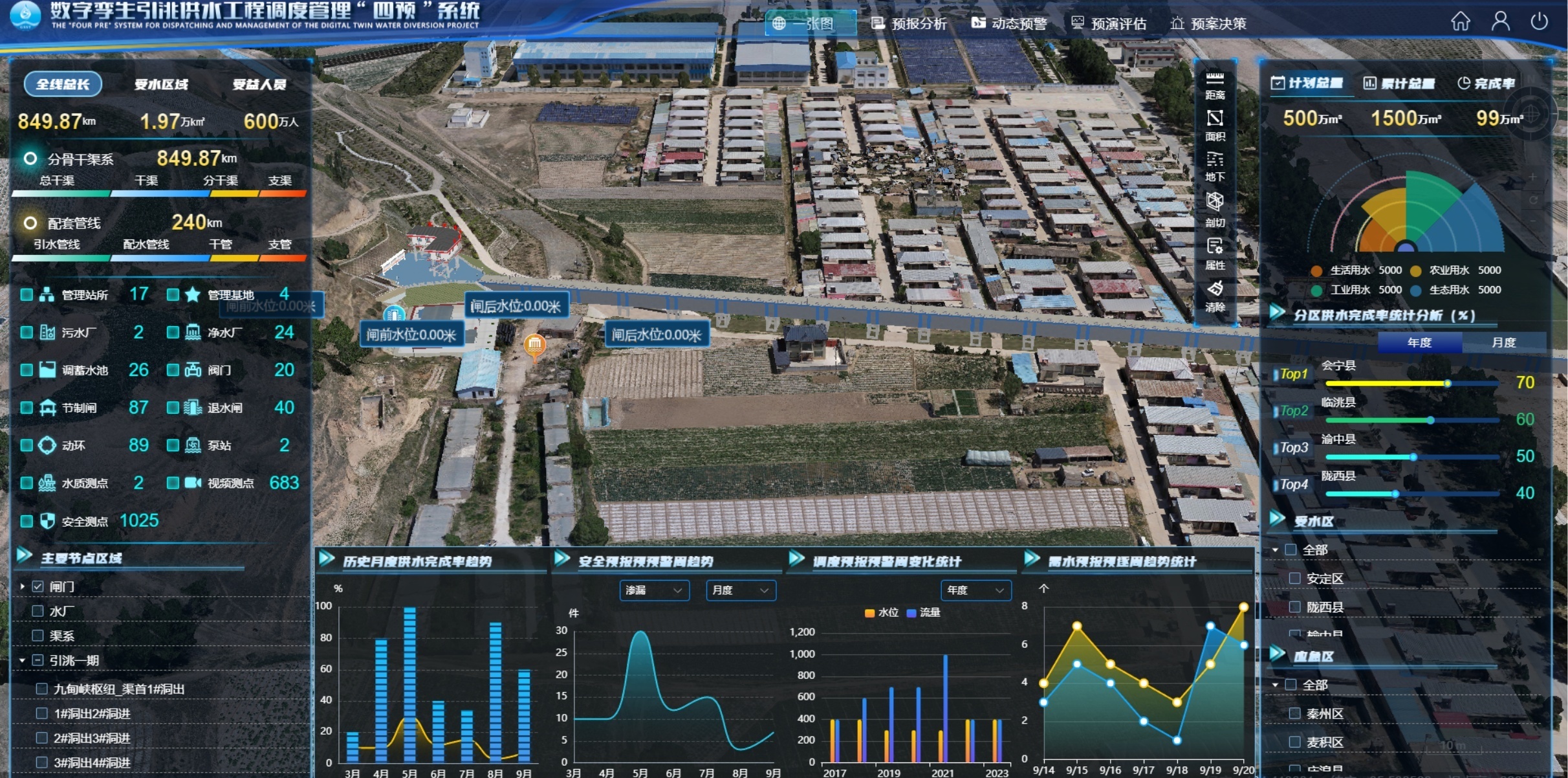1568x778 pixels.
Task: Click the 闸前水位:0.00米 label on the map
Action: pyautogui.click(x=413, y=335)
